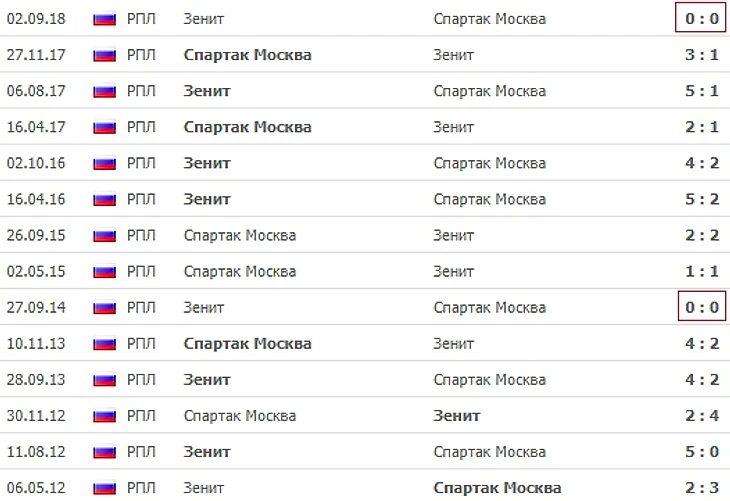Click the Russian flag icon for 26.09.15 match
This screenshot has width=730, height=501.
[104, 236]
